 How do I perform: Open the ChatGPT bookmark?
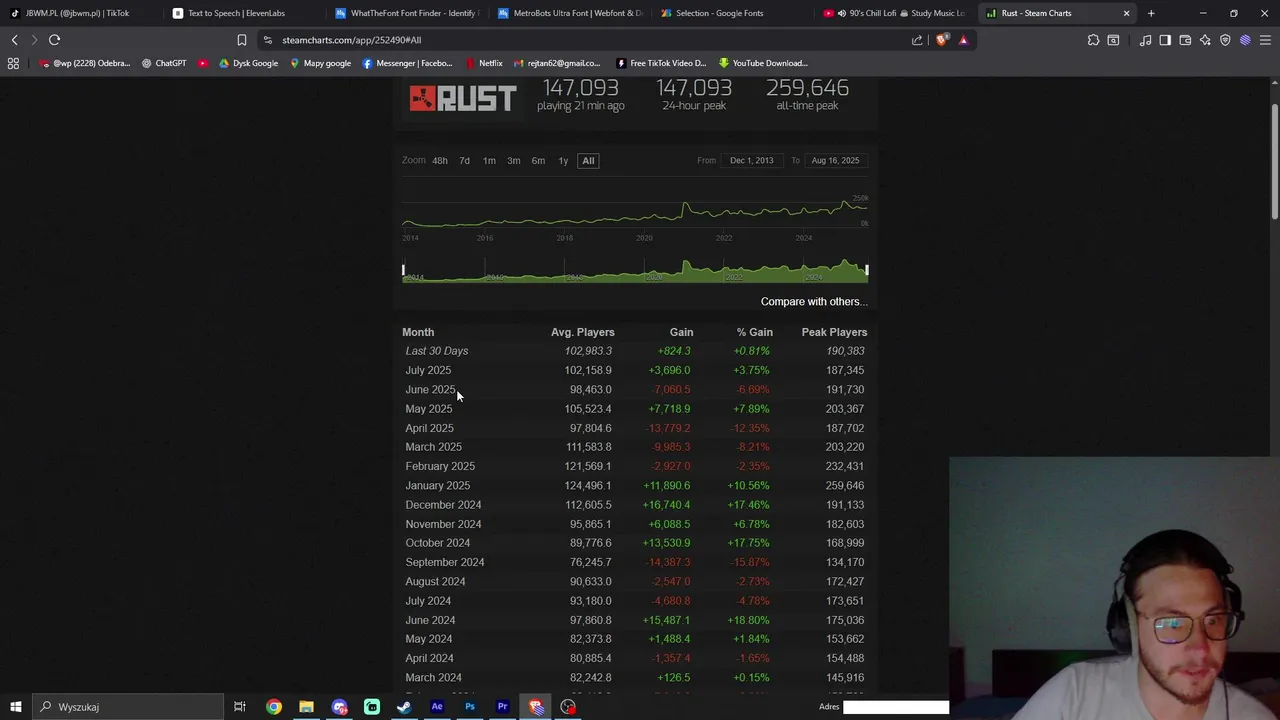[164, 63]
